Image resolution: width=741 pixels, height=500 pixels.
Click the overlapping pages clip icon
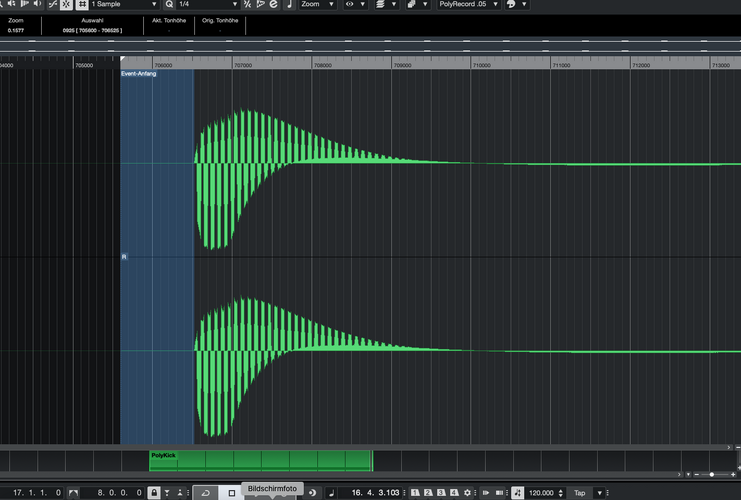coord(412,4)
